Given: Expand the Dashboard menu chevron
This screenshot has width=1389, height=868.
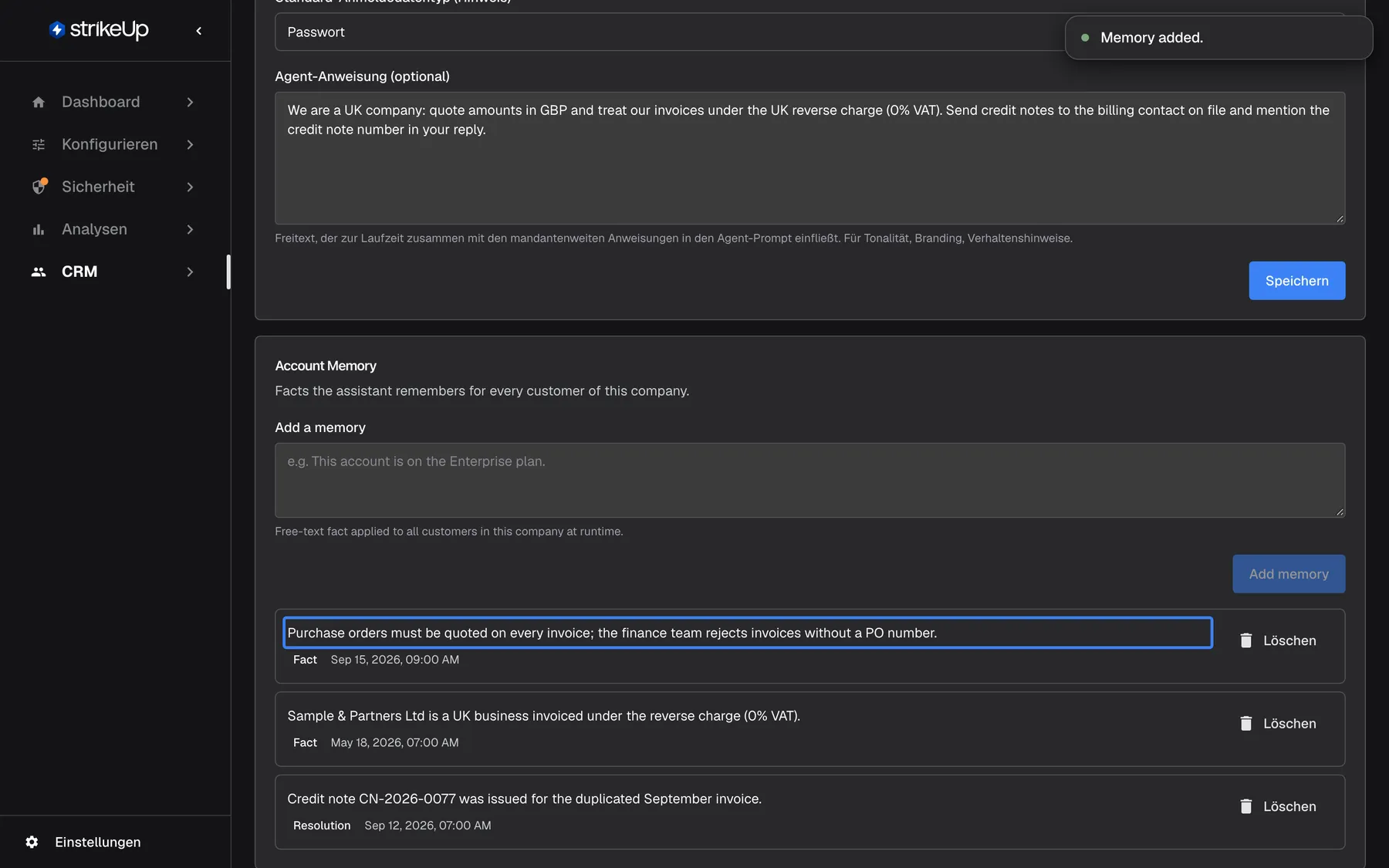Looking at the screenshot, I should tap(190, 102).
